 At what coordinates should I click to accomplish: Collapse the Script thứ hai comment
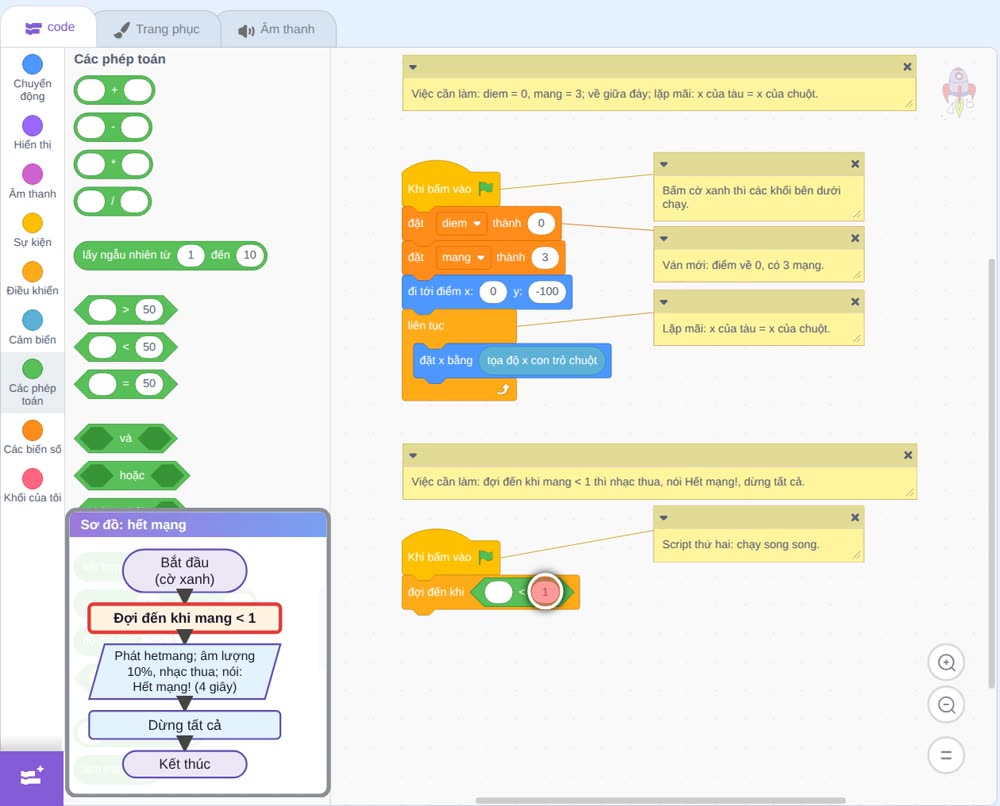663,518
